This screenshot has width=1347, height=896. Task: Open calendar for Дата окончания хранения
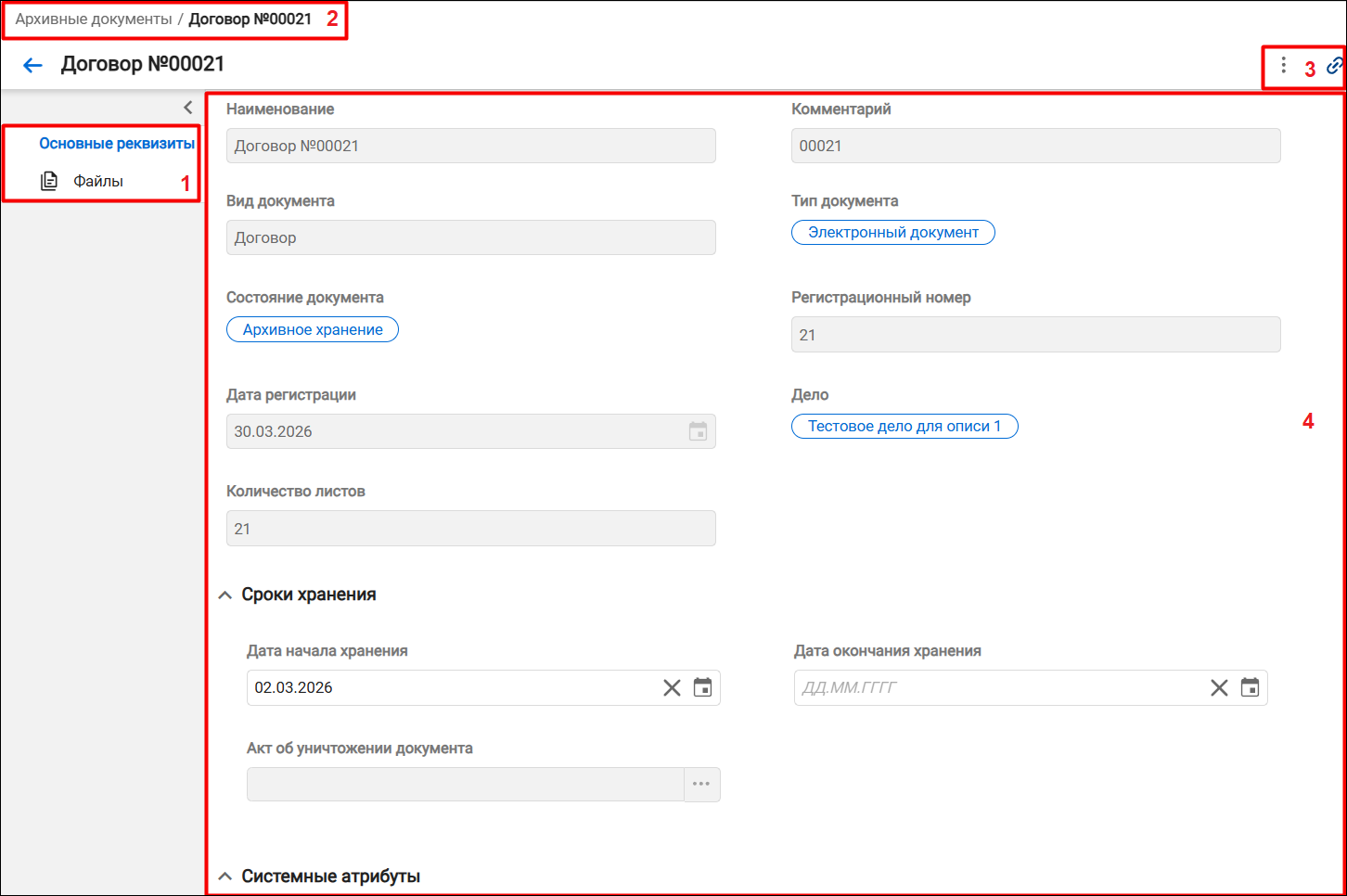click(x=1251, y=687)
